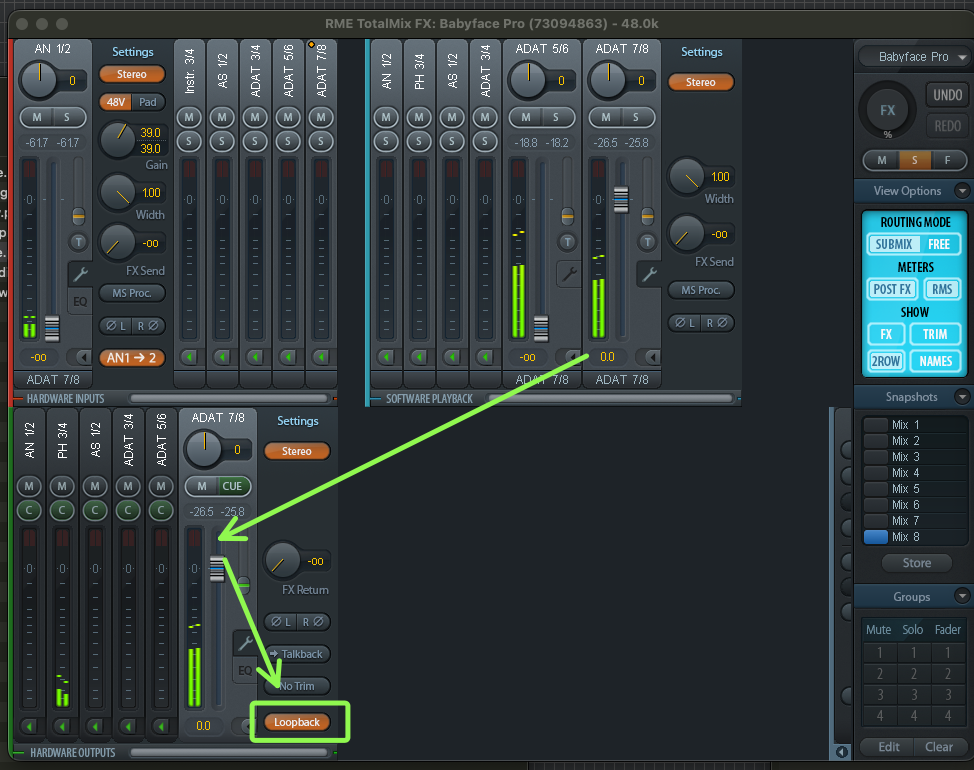Collapse ADAT 7/8 playback settings arrow

point(652,357)
